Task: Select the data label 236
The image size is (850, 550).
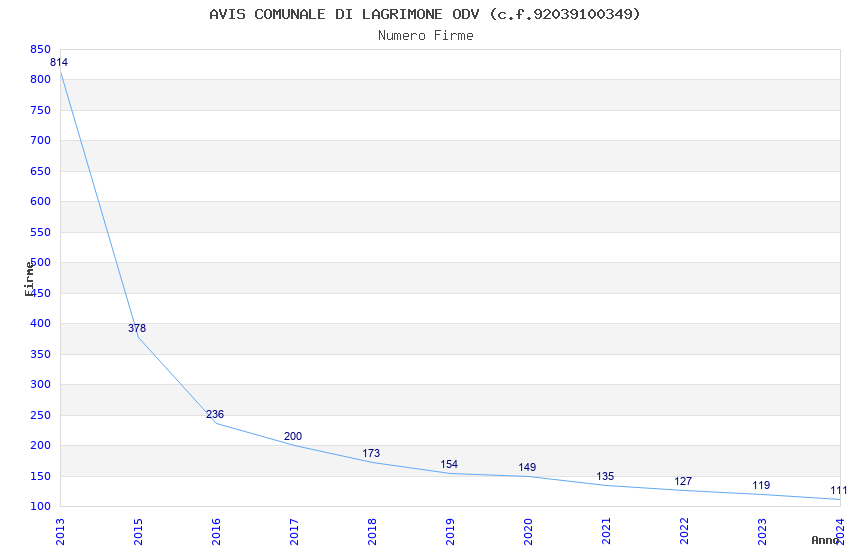Action: [215, 414]
